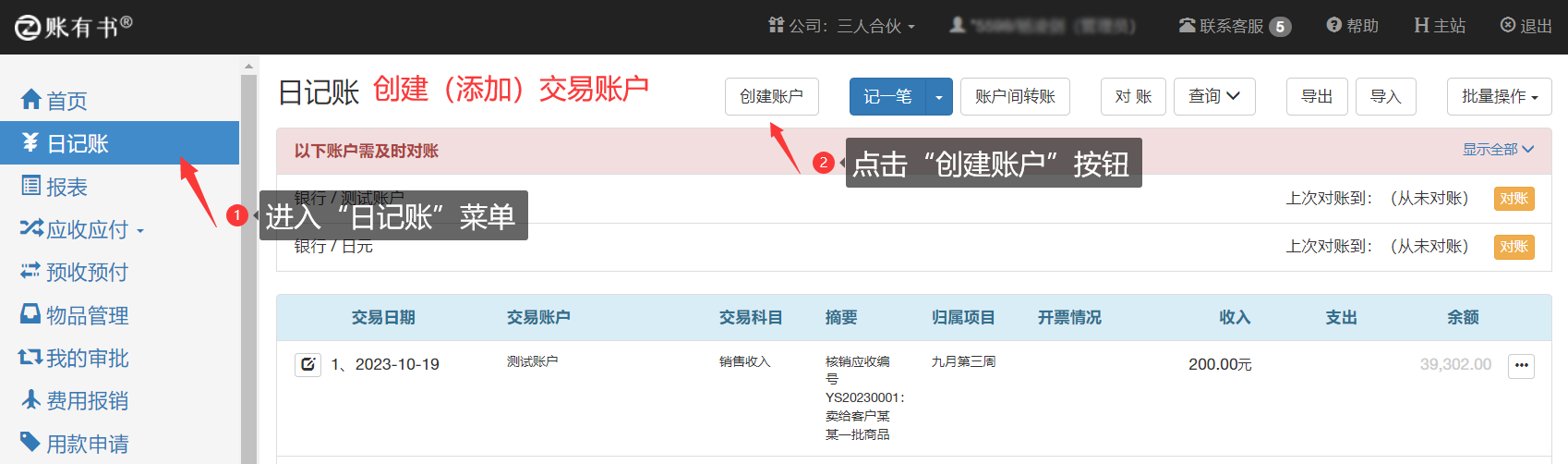
Task: Expand the 查询 query dropdown
Action: pos(1213,97)
